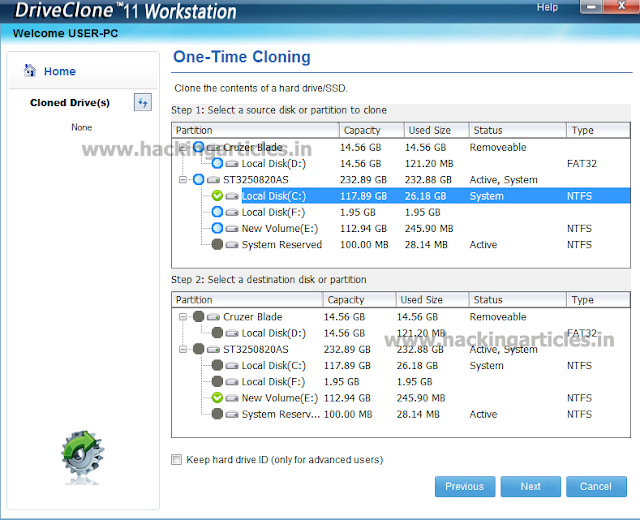Click Local Disk(C:) drive icon in source list
This screenshot has width=640, height=520.
pos(232,196)
